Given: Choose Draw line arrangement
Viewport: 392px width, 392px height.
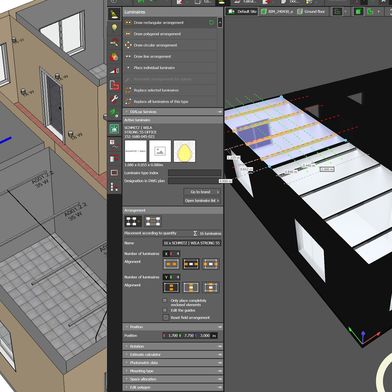Looking at the screenshot, I should click(x=170, y=57).
